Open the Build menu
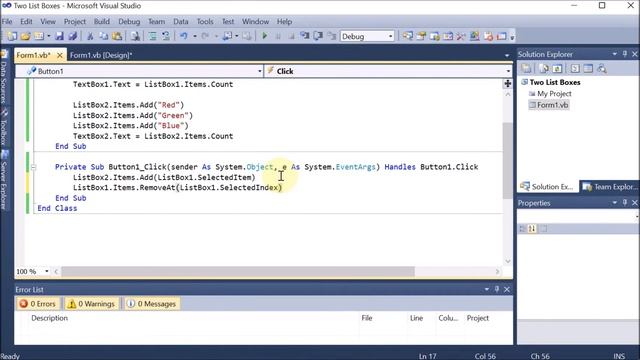 pos(102,21)
